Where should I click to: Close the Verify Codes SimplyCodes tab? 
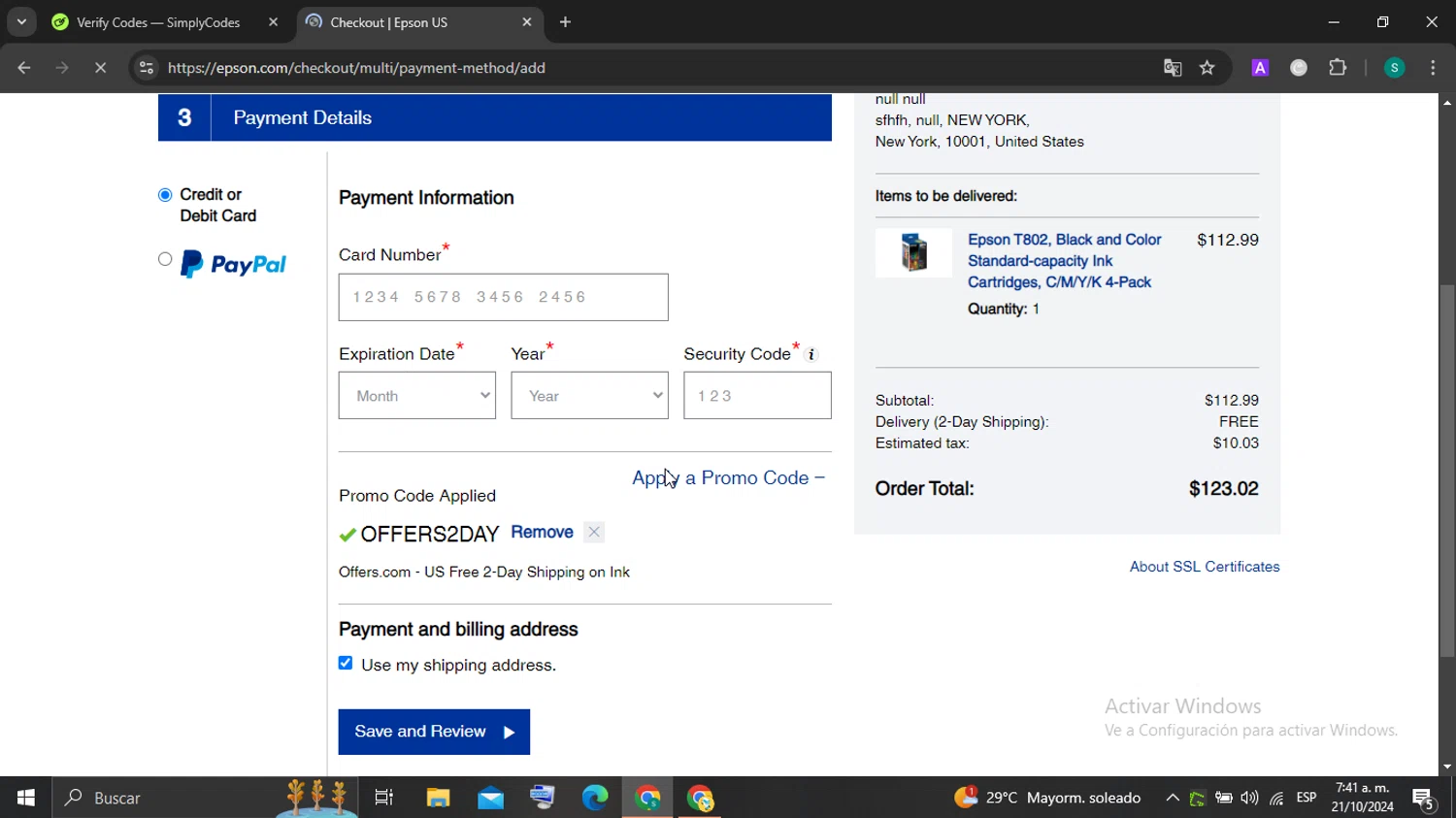(x=273, y=22)
